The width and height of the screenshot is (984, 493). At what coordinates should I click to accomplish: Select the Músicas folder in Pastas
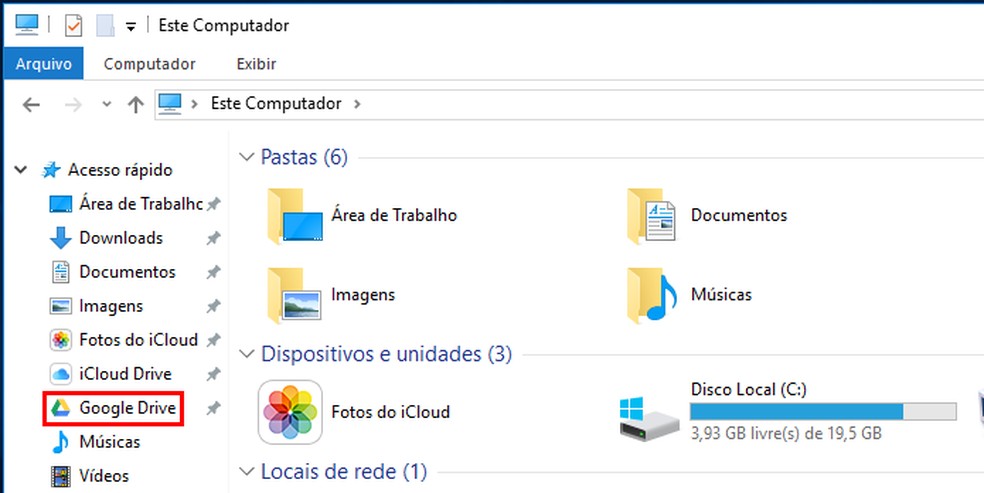click(x=689, y=295)
